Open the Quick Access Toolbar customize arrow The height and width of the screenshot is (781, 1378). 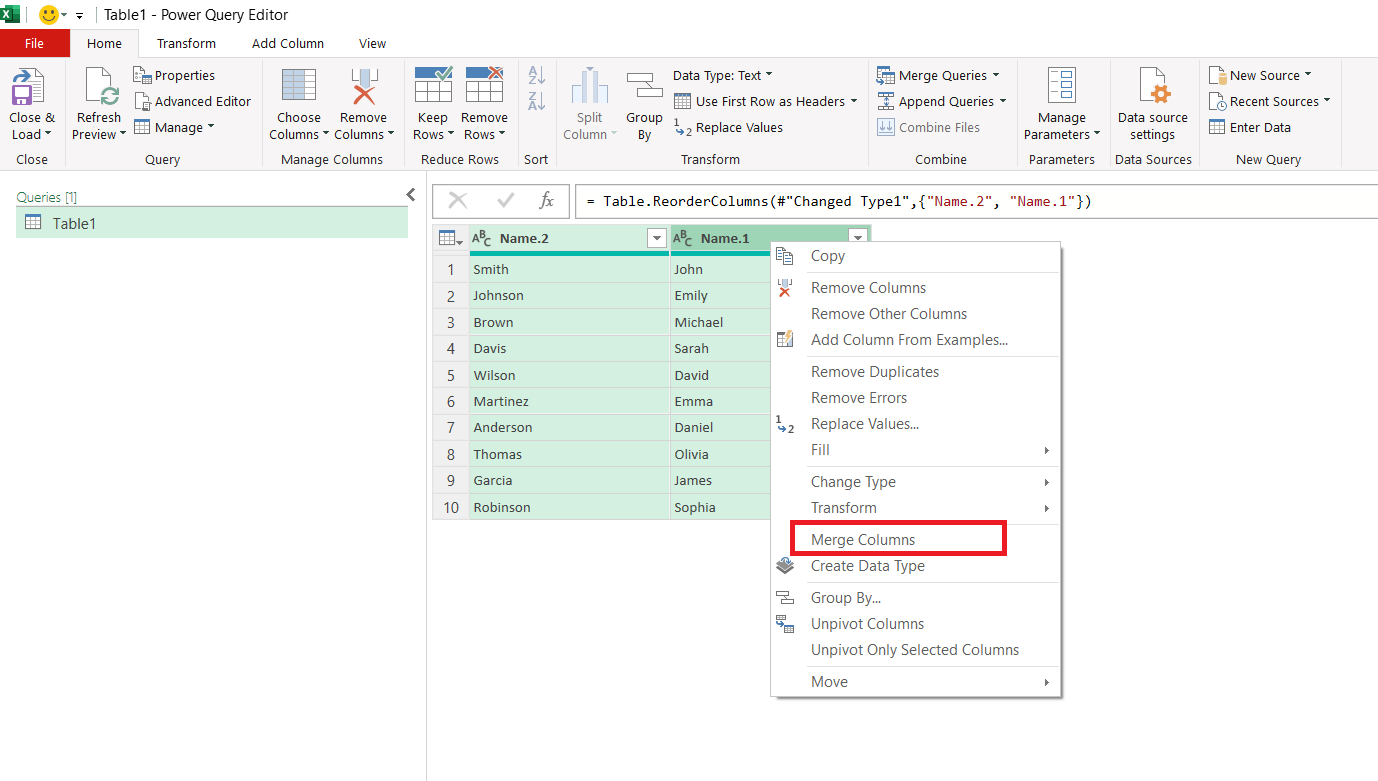[x=79, y=16]
